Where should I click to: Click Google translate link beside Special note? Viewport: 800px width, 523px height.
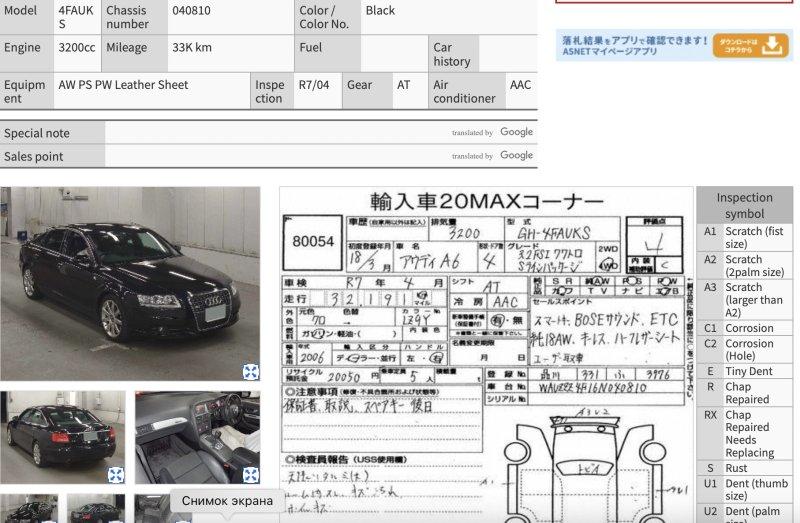point(516,132)
